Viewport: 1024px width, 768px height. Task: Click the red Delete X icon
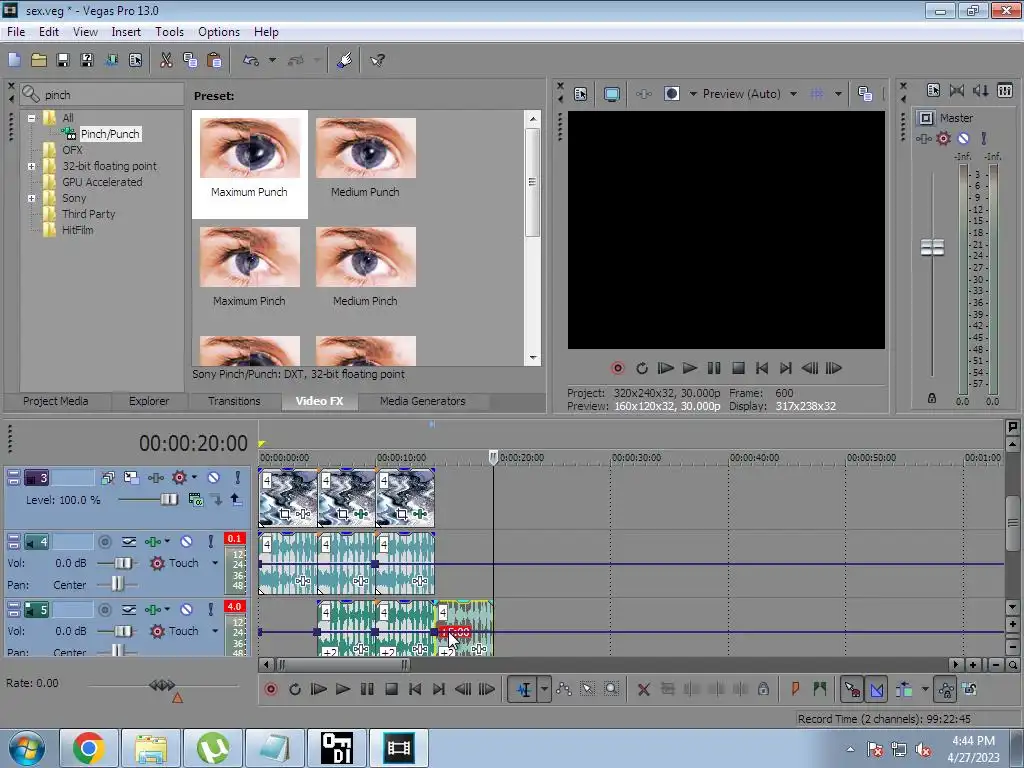pyautogui.click(x=643, y=689)
